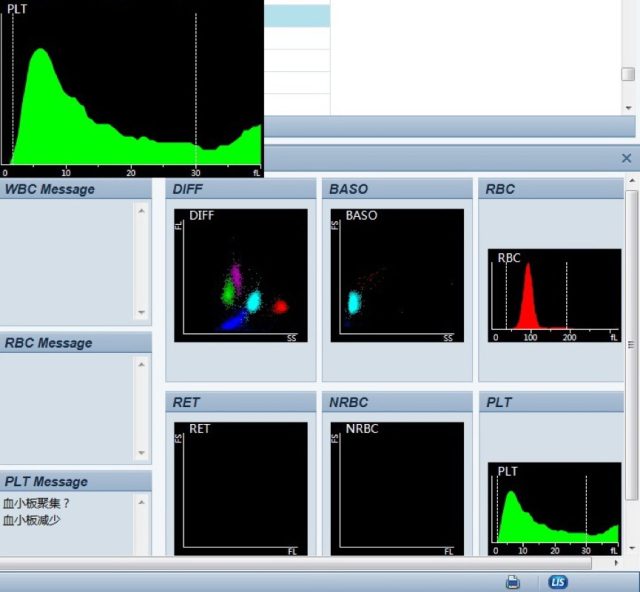Click the RBC Message scroll down arrow

(x=142, y=453)
